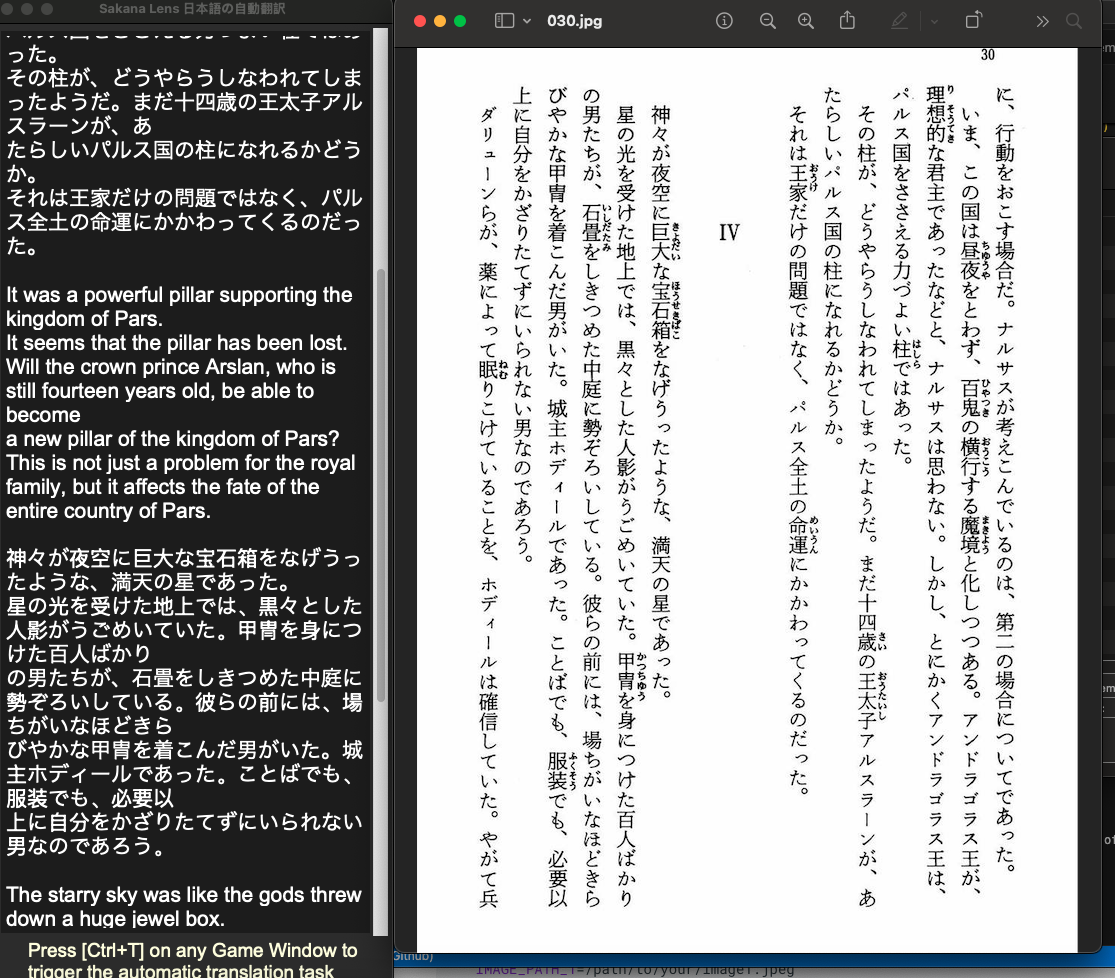Rotate the image using the toolbar icon
This screenshot has width=1115, height=978.
click(x=973, y=20)
